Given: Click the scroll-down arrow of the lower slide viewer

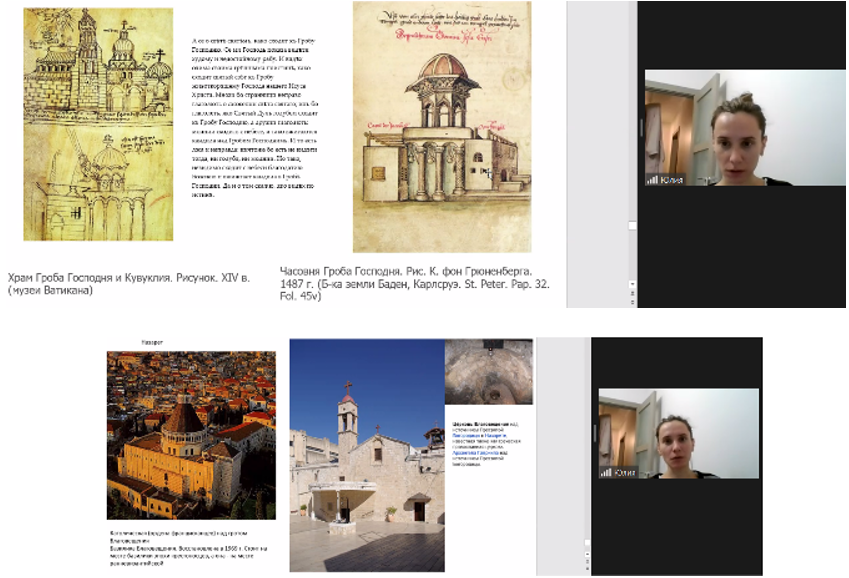Looking at the screenshot, I should (587, 553).
